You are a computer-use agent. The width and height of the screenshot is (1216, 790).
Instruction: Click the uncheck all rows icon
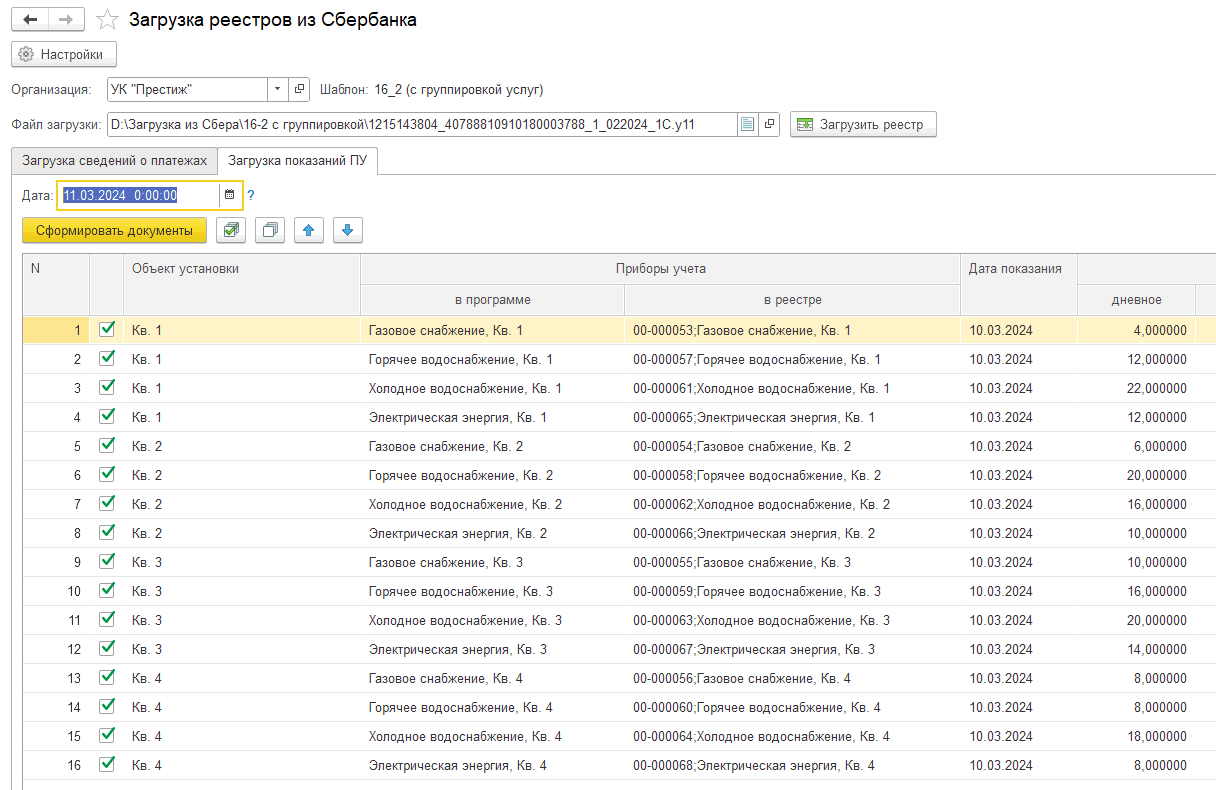[x=270, y=230]
